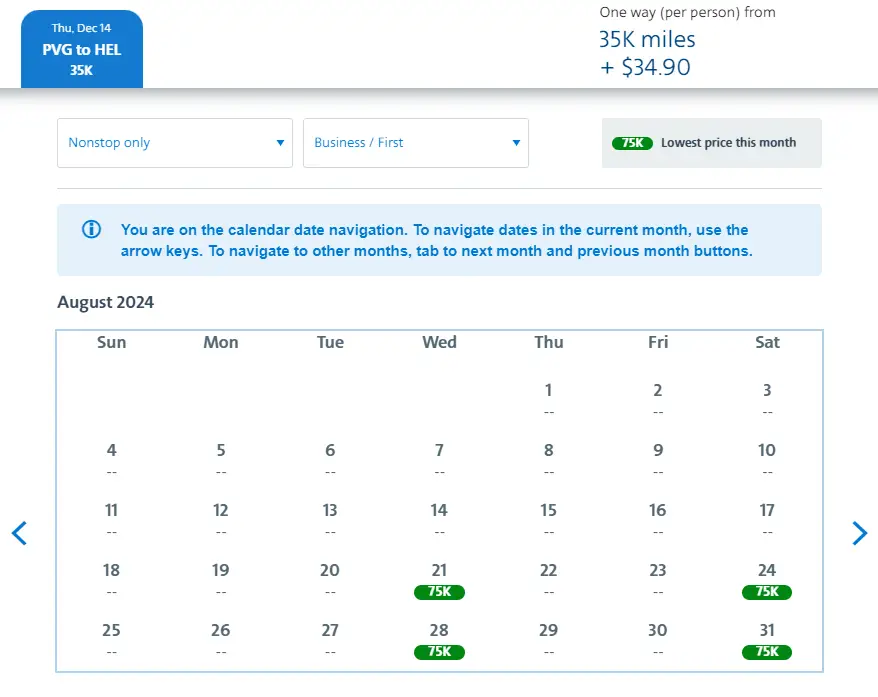Image resolution: width=878 pixels, height=697 pixels.
Task: Click the 75K lowest price legend badge
Action: pyautogui.click(x=632, y=143)
